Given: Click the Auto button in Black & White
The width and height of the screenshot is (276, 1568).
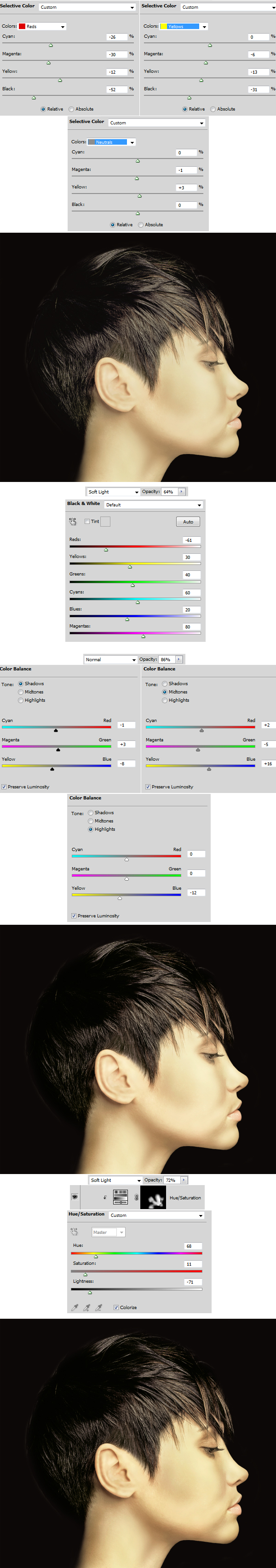Looking at the screenshot, I should tap(188, 522).
